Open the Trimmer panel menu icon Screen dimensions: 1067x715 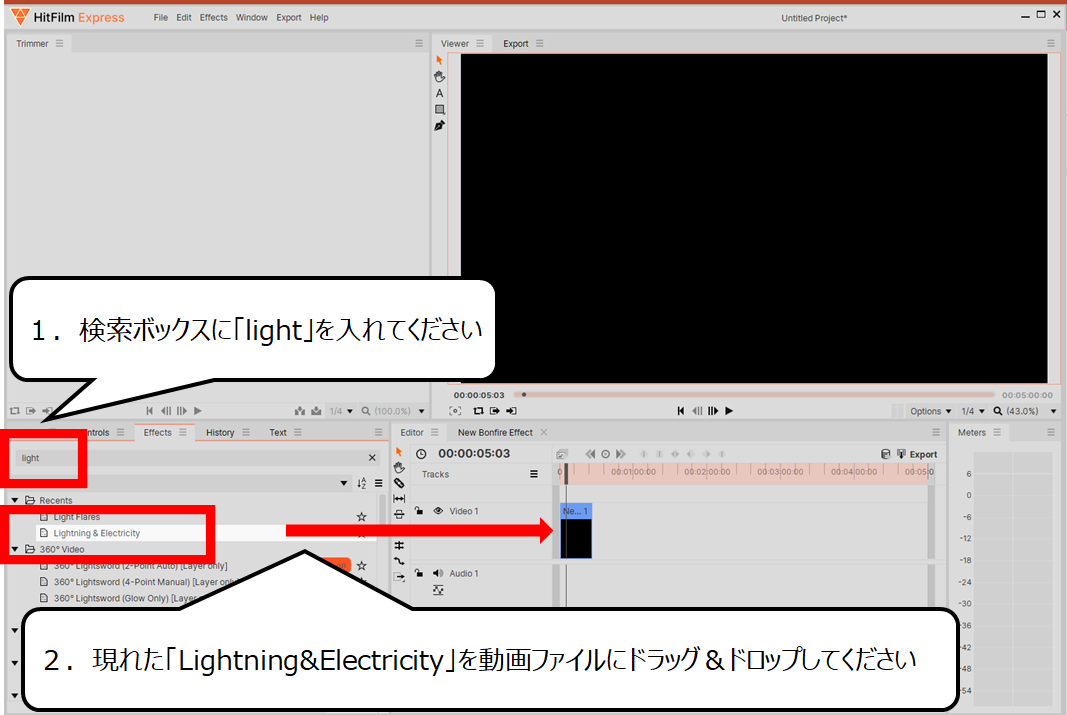click(x=60, y=44)
